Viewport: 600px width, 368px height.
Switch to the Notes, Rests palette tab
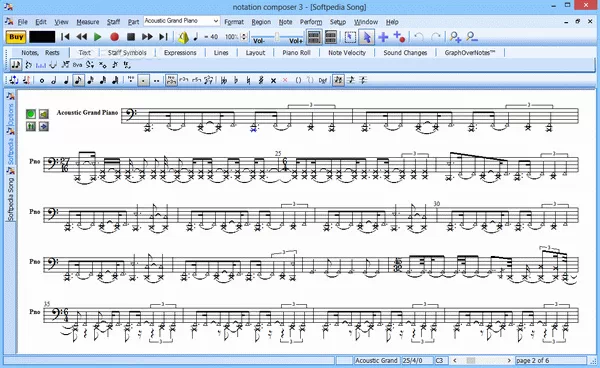coord(40,53)
